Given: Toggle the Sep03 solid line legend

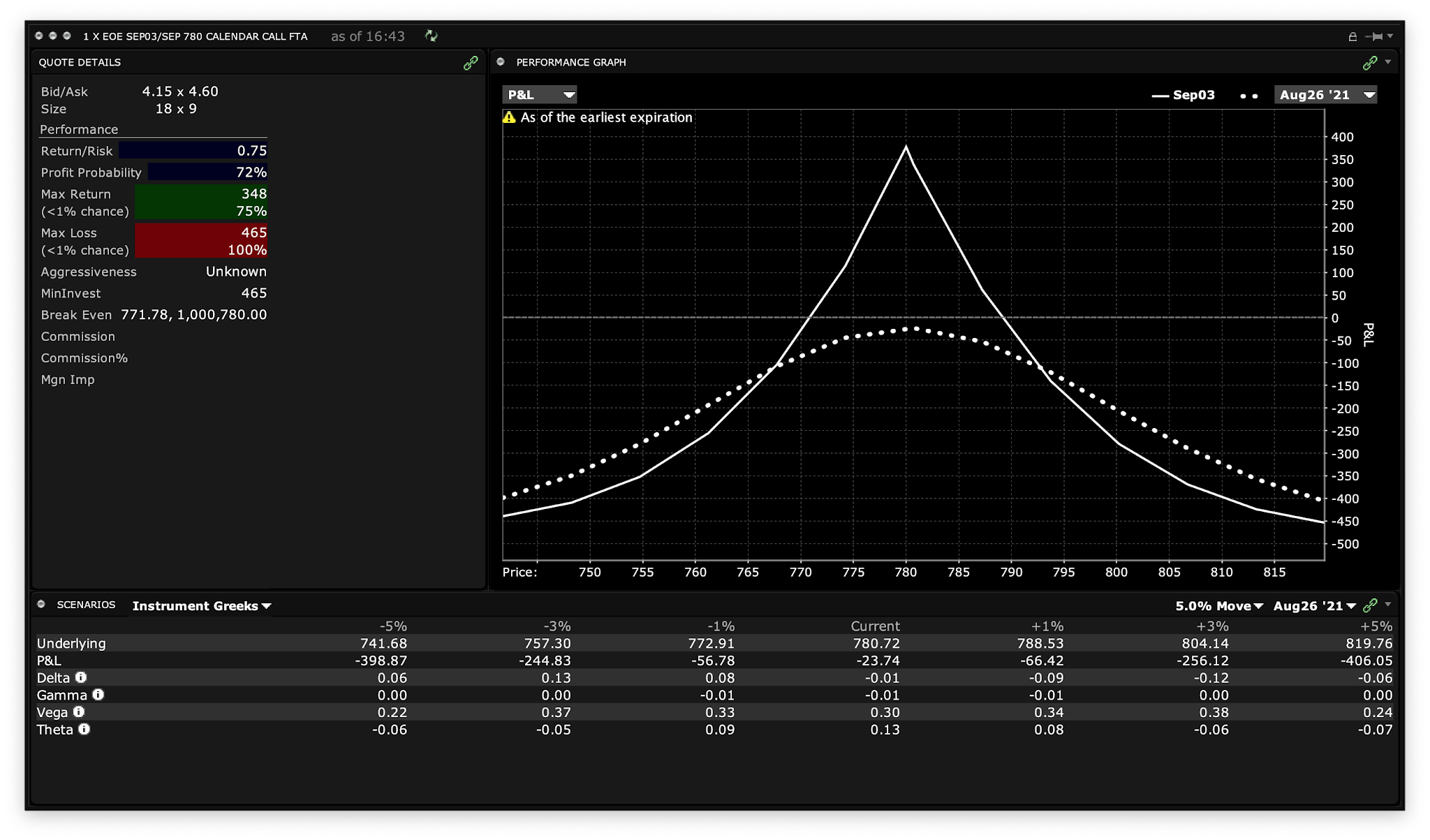Looking at the screenshot, I should tap(1183, 95).
